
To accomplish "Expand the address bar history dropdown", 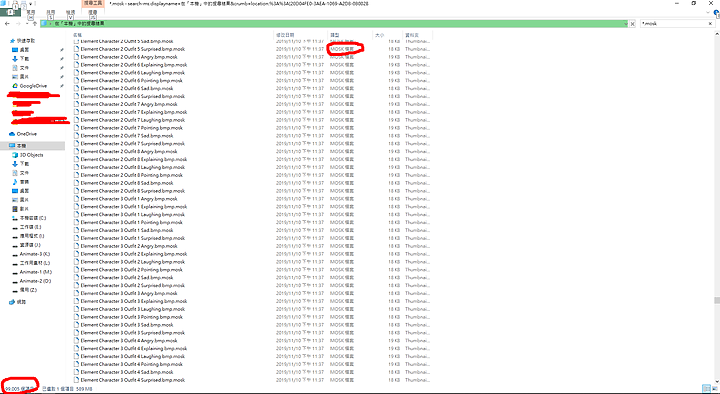I will pyautogui.click(x=625, y=23).
